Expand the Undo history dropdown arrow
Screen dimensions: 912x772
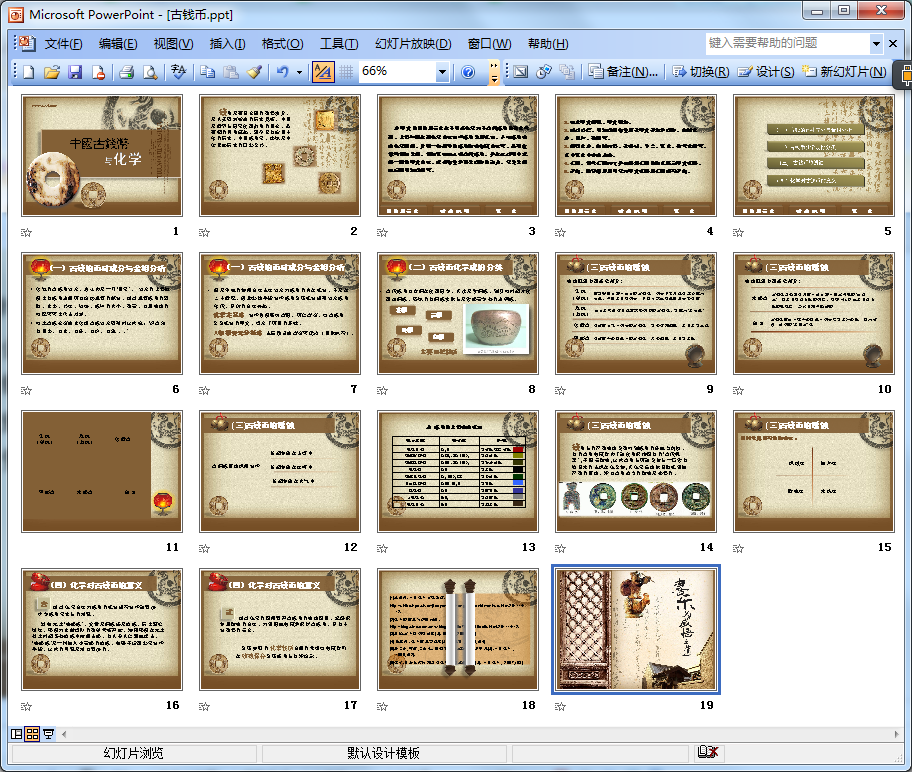tap(299, 72)
